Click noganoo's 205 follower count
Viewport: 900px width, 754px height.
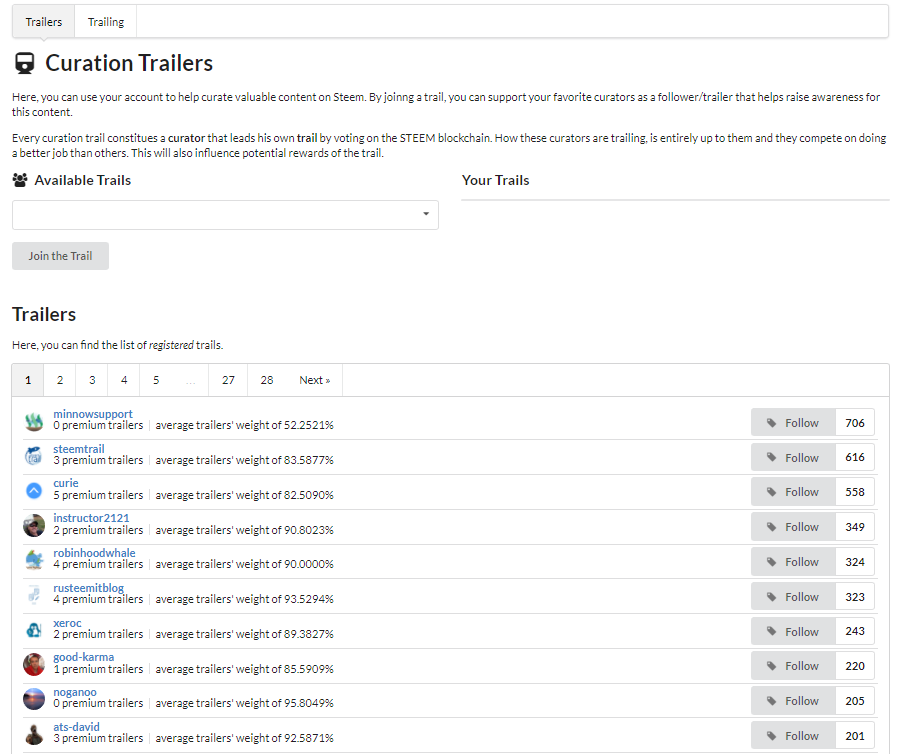(855, 701)
